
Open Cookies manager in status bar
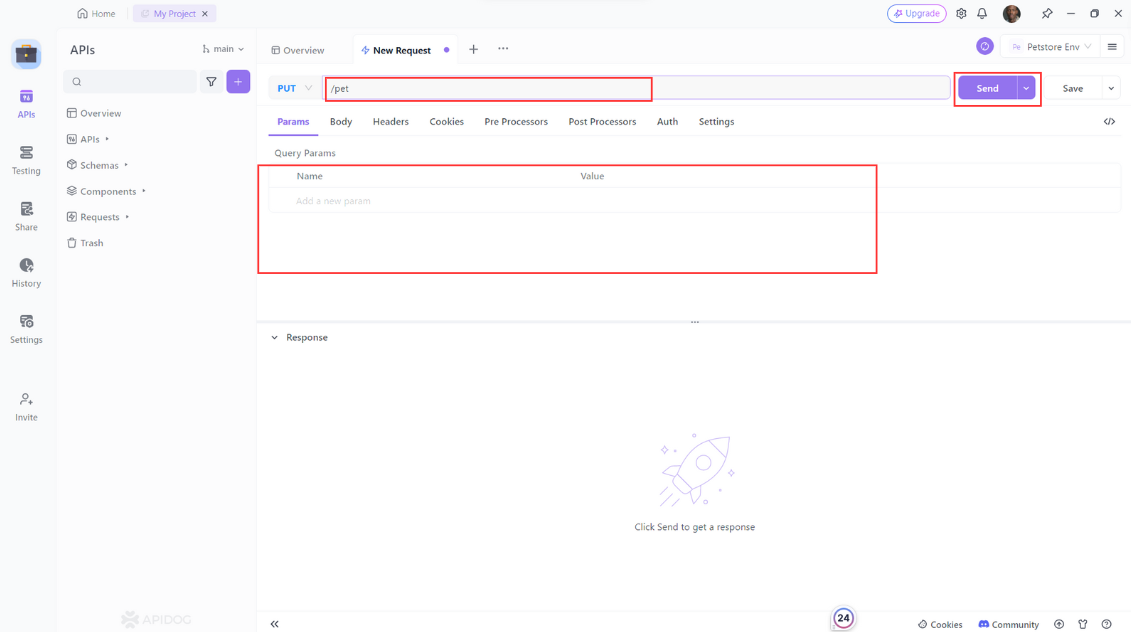[940, 624]
